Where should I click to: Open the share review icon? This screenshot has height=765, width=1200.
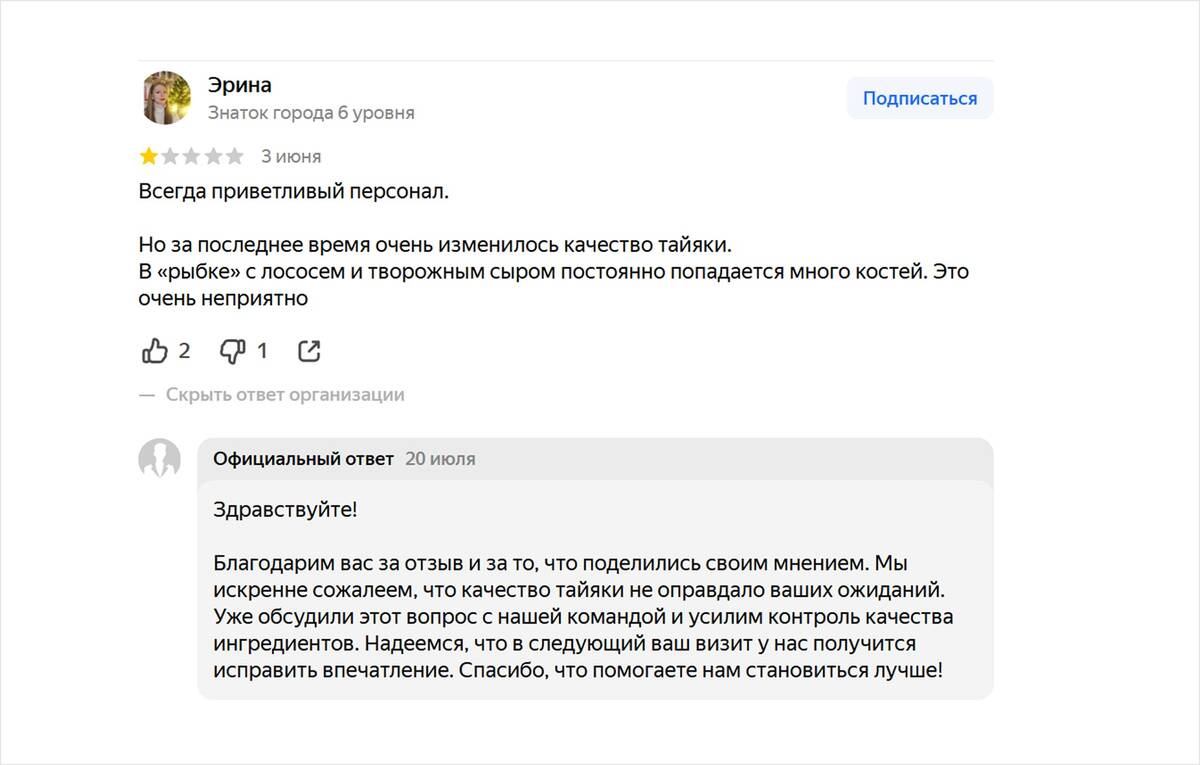coord(308,350)
